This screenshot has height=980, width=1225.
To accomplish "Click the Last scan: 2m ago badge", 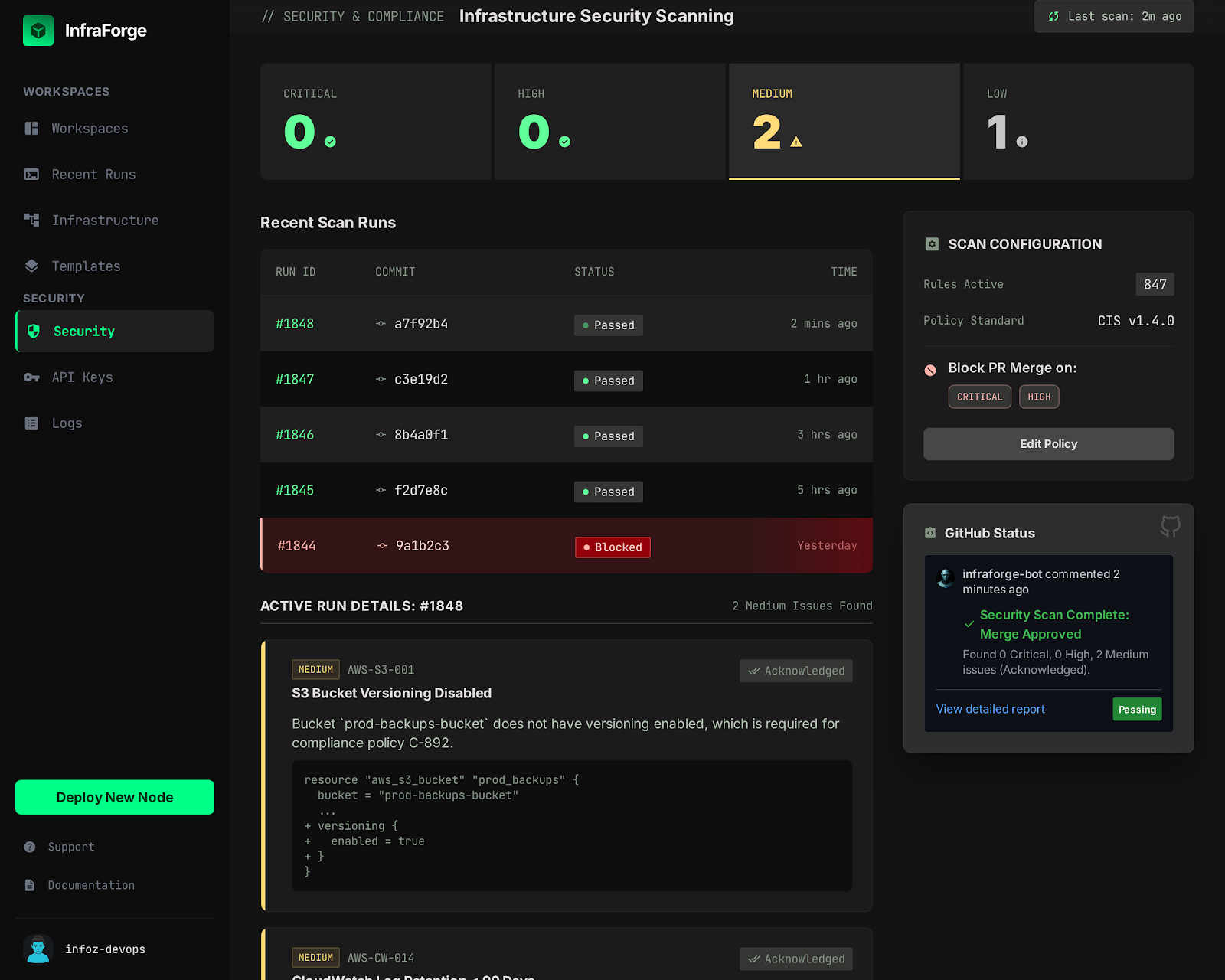I will click(1114, 17).
